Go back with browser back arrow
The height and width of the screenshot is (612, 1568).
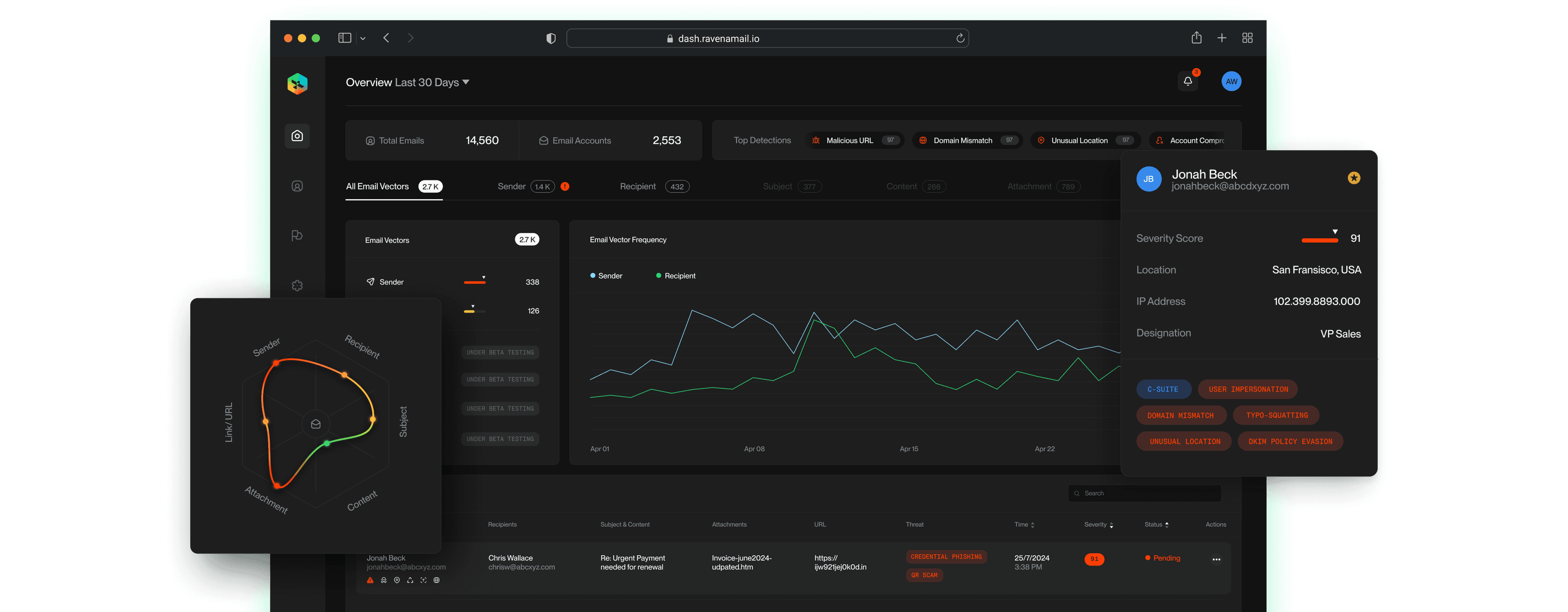386,38
